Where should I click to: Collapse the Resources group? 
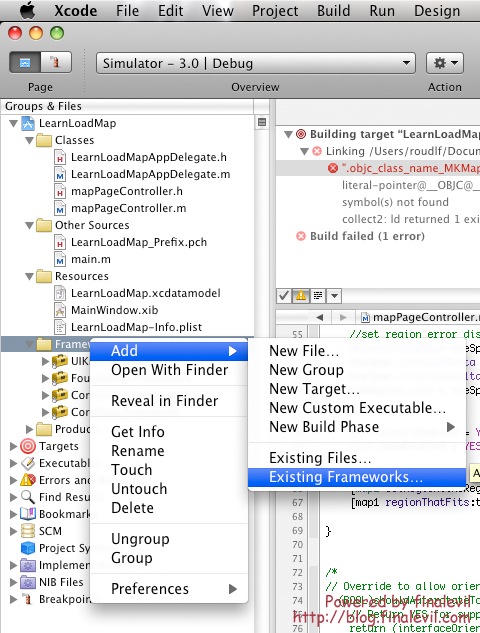click(x=29, y=277)
